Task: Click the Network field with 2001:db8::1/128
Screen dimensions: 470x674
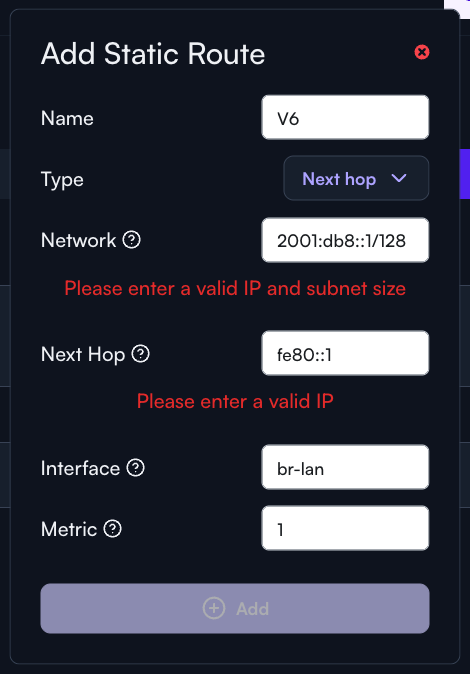Action: [345, 240]
